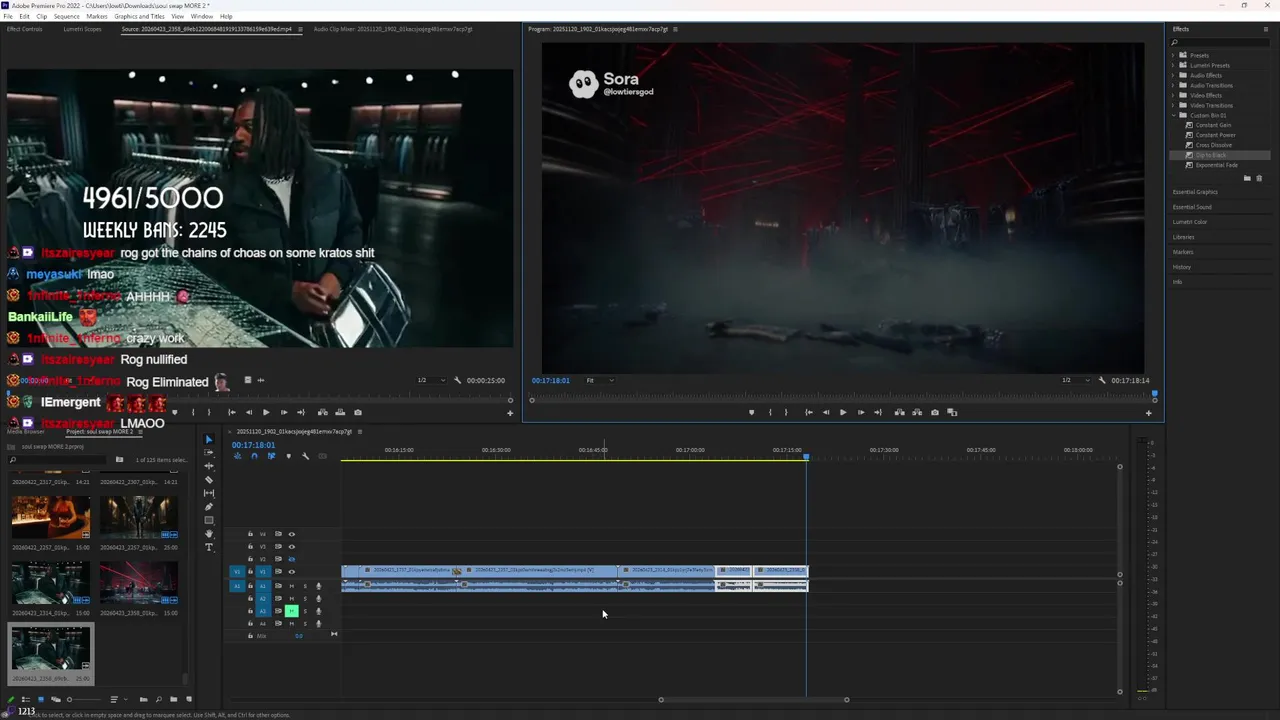The image size is (1280, 720).
Task: Expand Video Transitions folder
Action: coord(1174,105)
